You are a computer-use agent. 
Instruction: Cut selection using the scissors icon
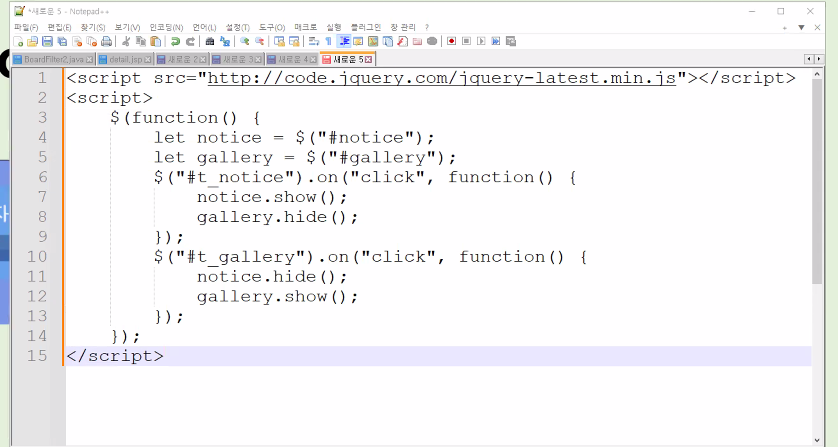(x=126, y=41)
